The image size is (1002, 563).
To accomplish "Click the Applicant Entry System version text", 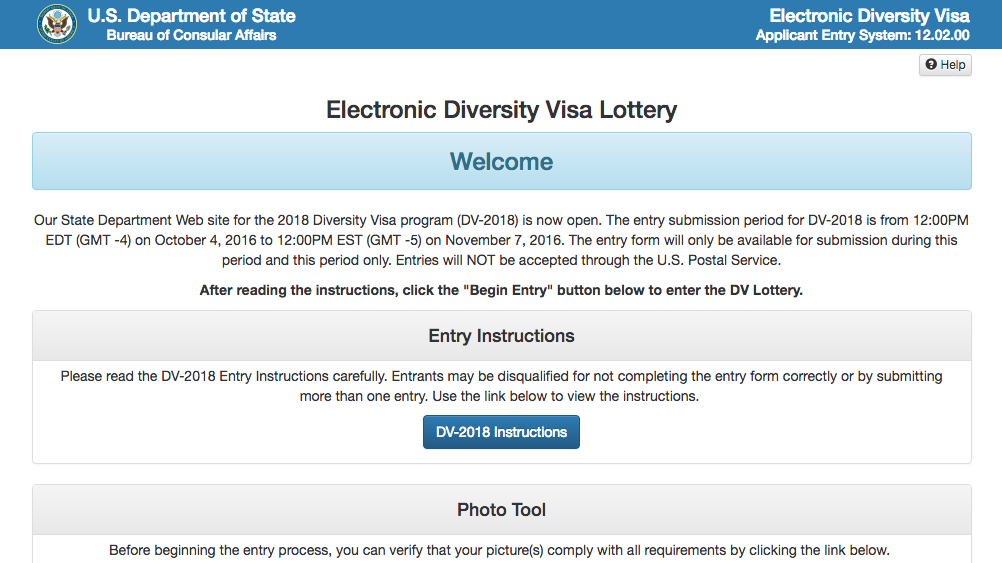I will (863, 35).
